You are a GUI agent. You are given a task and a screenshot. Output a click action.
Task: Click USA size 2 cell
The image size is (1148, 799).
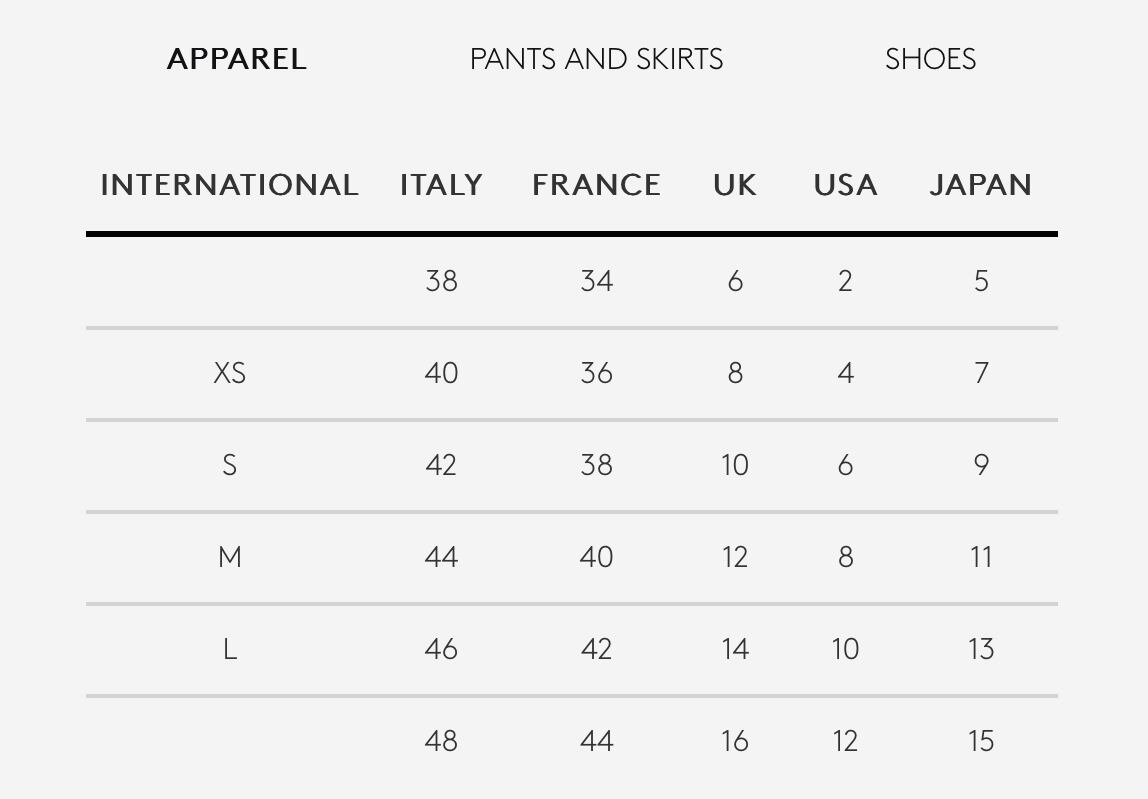click(845, 281)
